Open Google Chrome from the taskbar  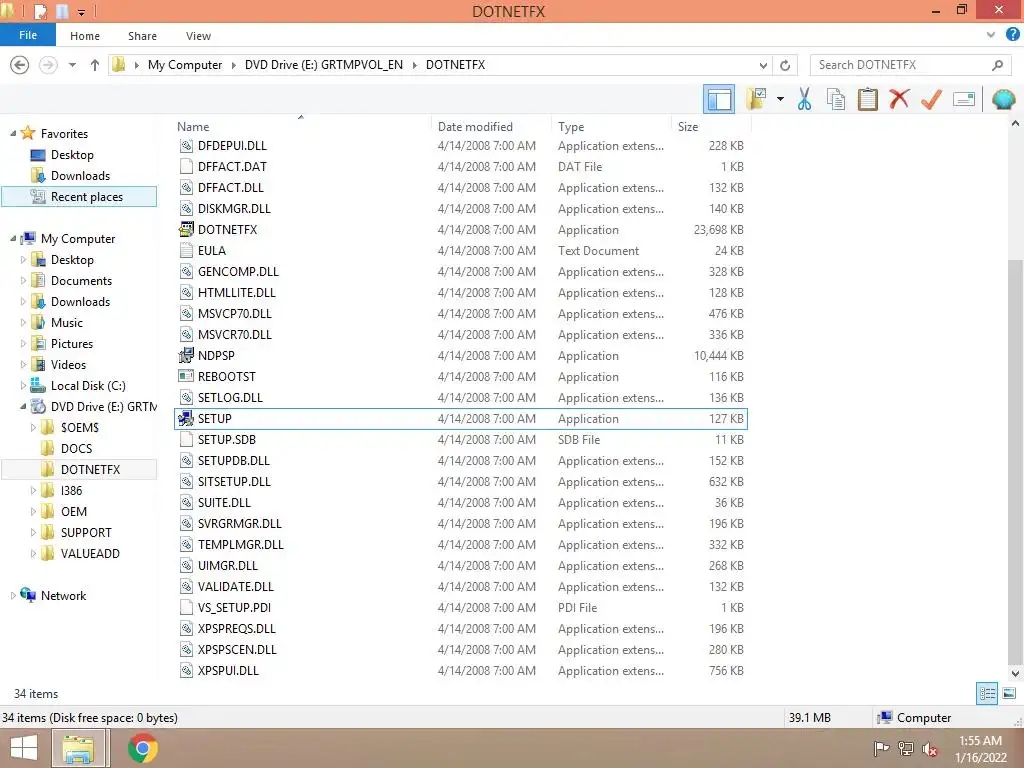click(142, 748)
